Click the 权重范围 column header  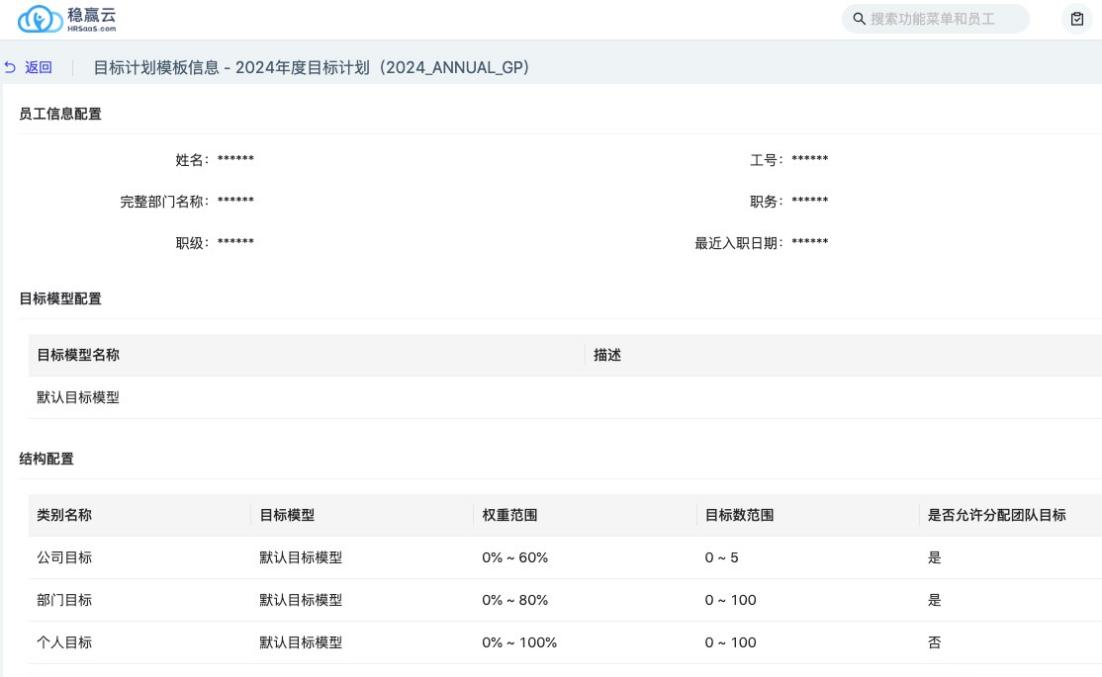point(510,515)
